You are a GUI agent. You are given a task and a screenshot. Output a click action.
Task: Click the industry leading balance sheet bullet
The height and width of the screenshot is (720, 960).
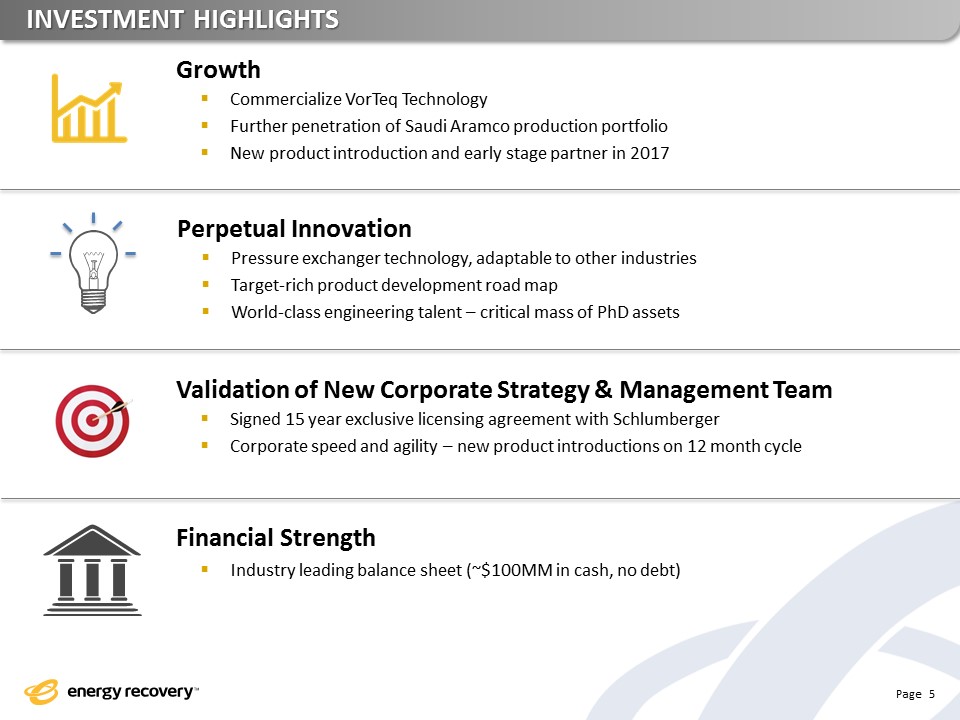(x=455, y=570)
